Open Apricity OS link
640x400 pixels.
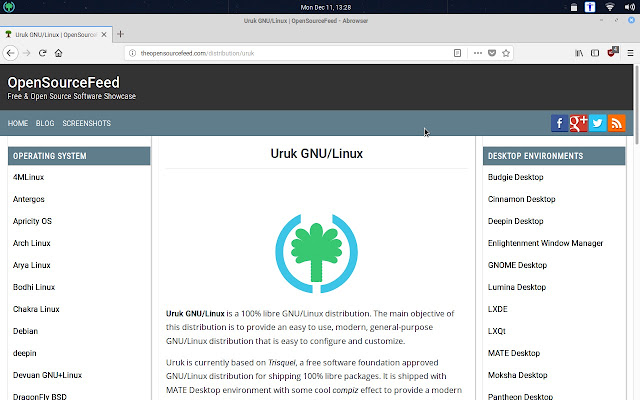pyautogui.click(x=32, y=221)
